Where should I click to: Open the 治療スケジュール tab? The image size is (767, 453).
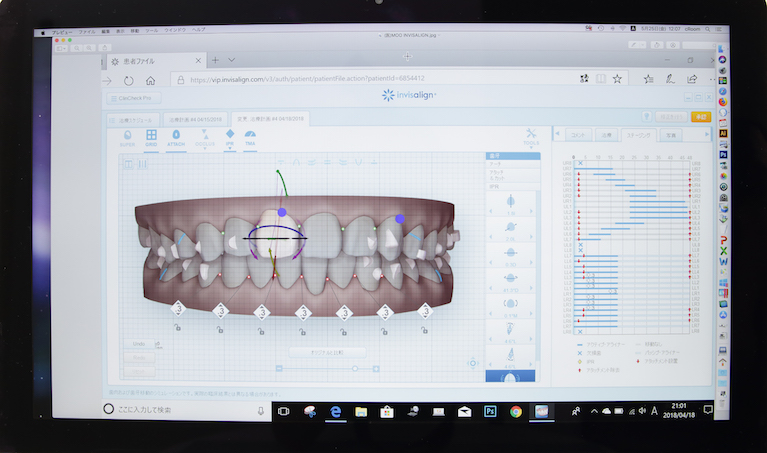(x=135, y=120)
